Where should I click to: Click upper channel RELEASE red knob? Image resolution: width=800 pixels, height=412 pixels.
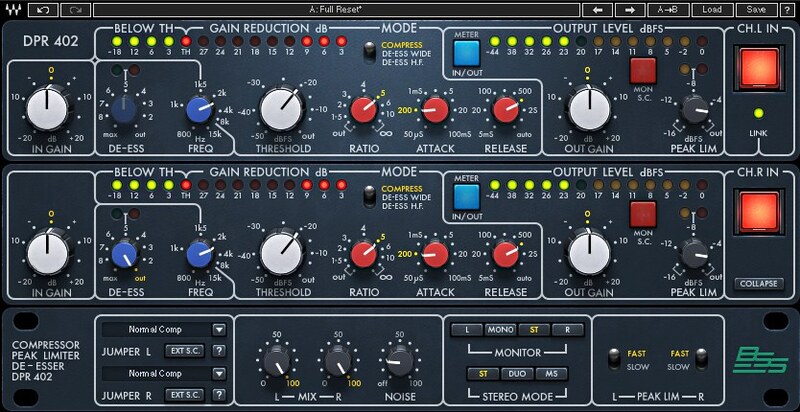(506, 110)
